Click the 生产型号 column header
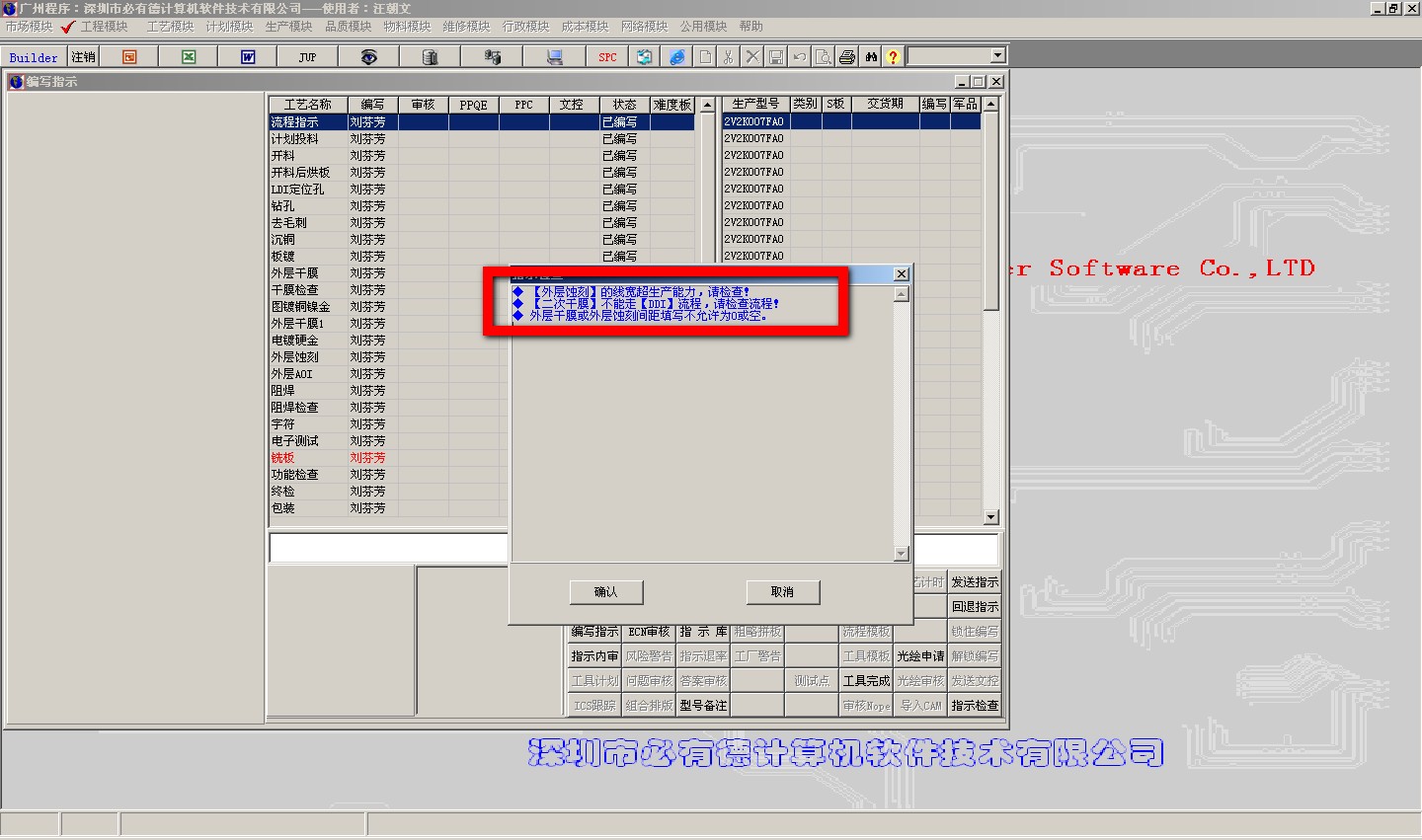Screen dimensions: 1422x840 755,104
